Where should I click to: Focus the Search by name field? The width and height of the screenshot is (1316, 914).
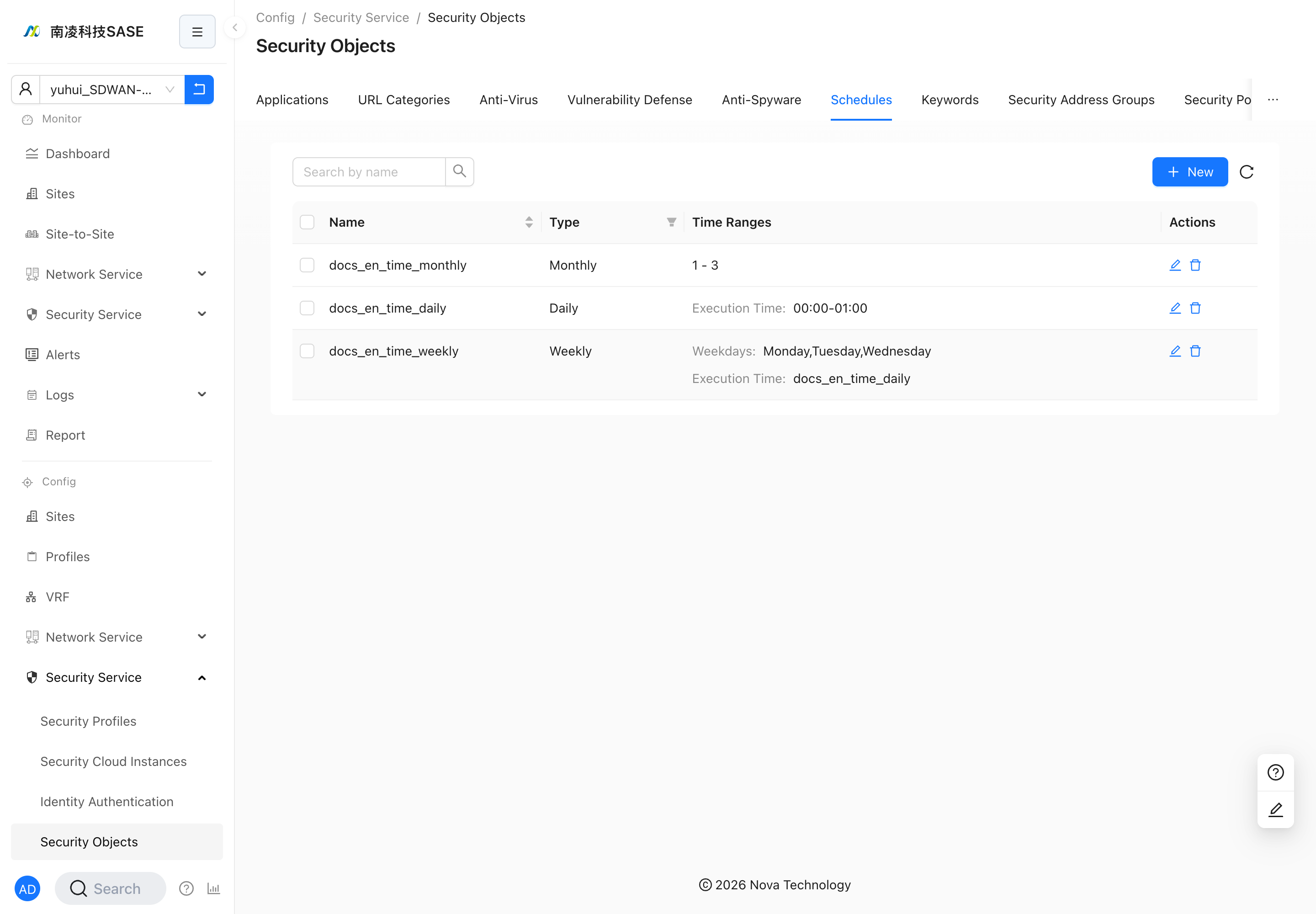tap(369, 172)
